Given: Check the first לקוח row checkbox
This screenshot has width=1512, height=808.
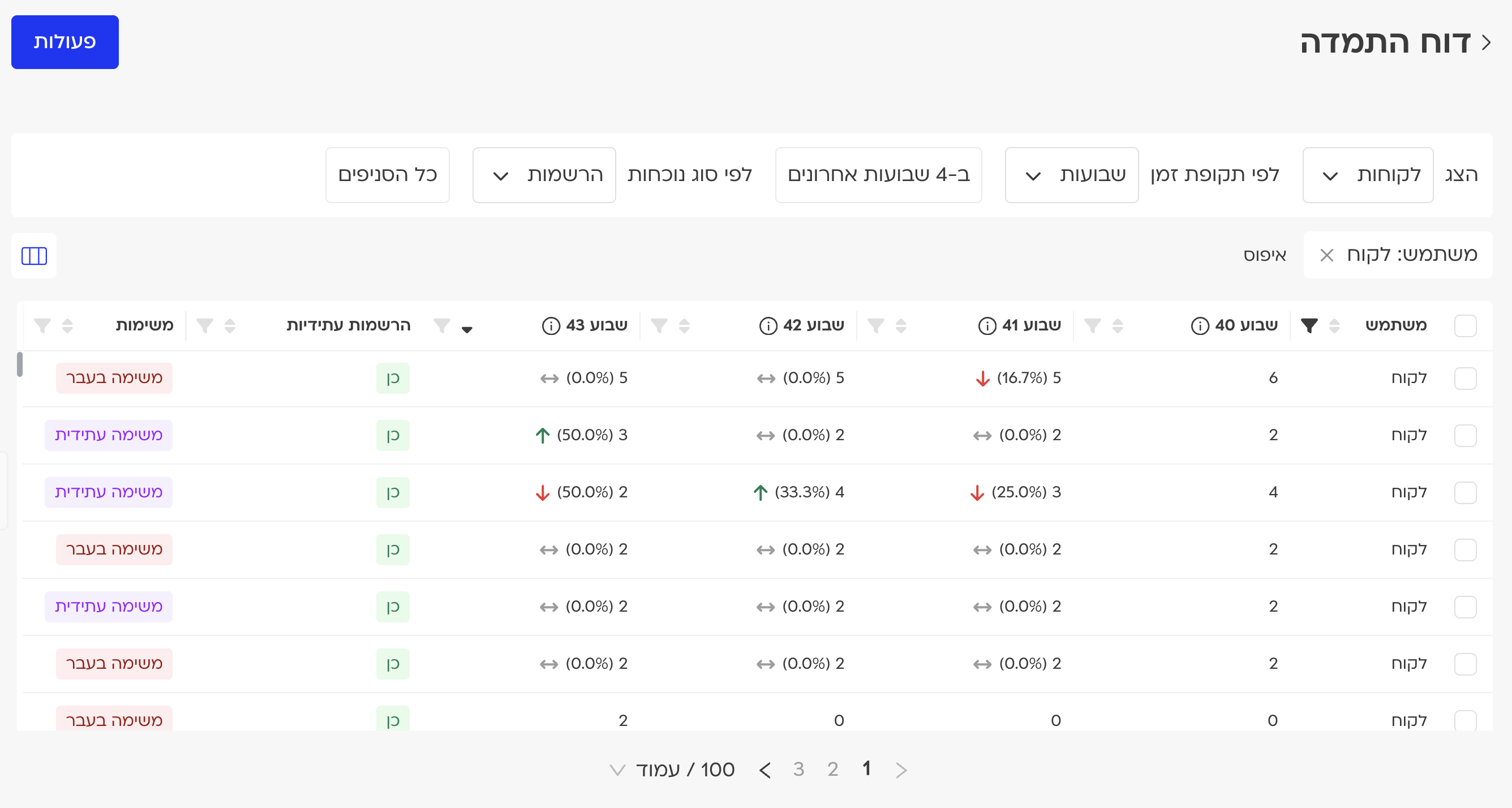Looking at the screenshot, I should pos(1465,379).
